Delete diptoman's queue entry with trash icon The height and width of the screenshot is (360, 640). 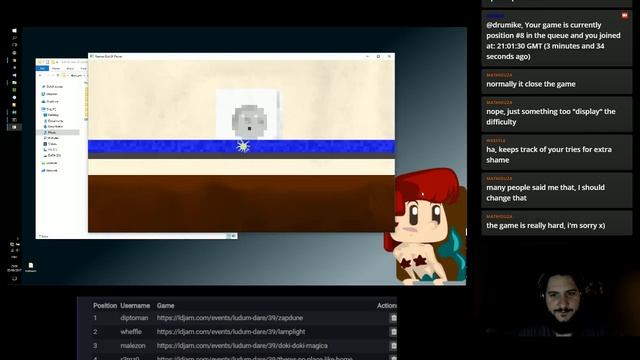(393, 318)
